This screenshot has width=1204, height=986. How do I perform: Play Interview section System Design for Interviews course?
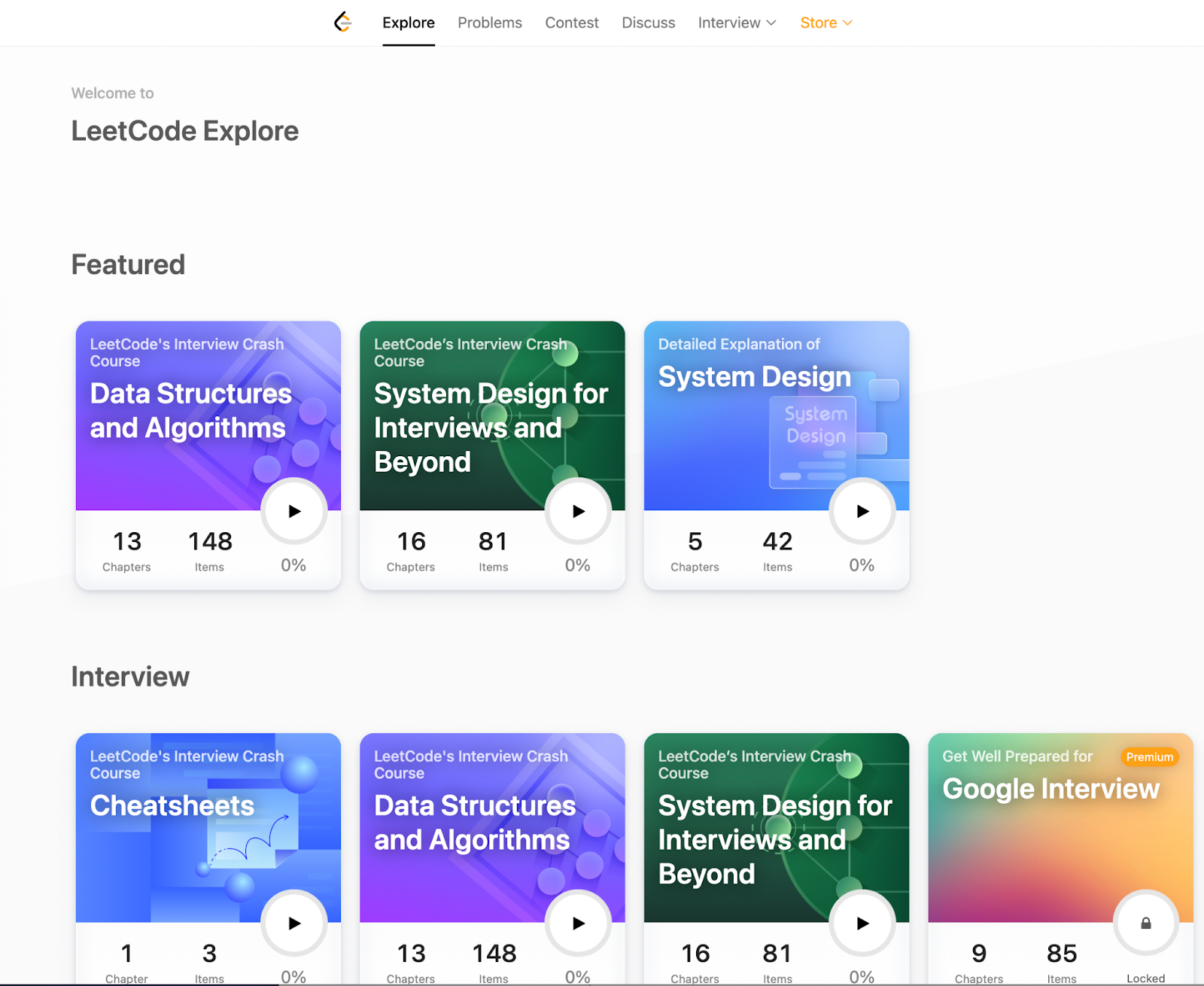[862, 923]
